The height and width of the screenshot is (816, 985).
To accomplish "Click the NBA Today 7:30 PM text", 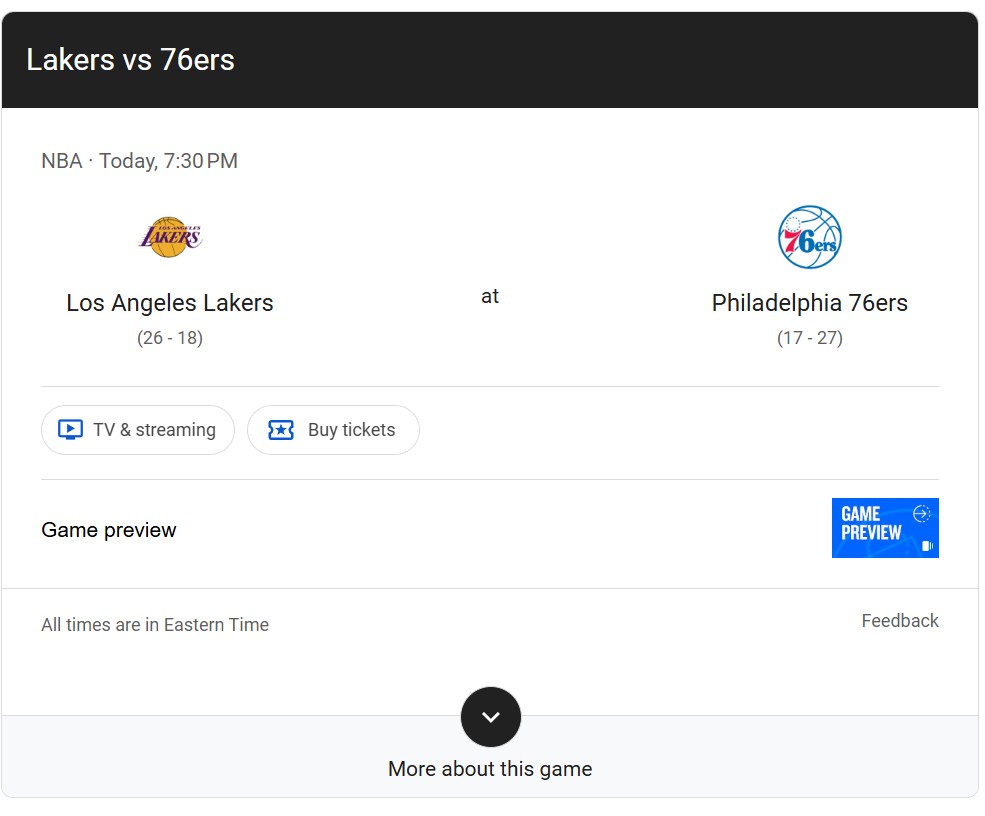I will 139,161.
